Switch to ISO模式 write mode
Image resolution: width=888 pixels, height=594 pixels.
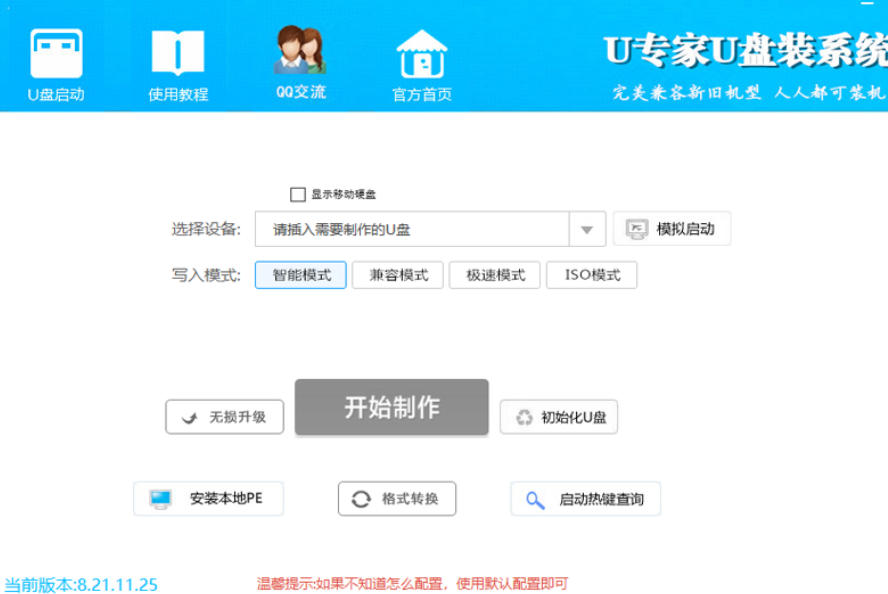pyautogui.click(x=590, y=275)
